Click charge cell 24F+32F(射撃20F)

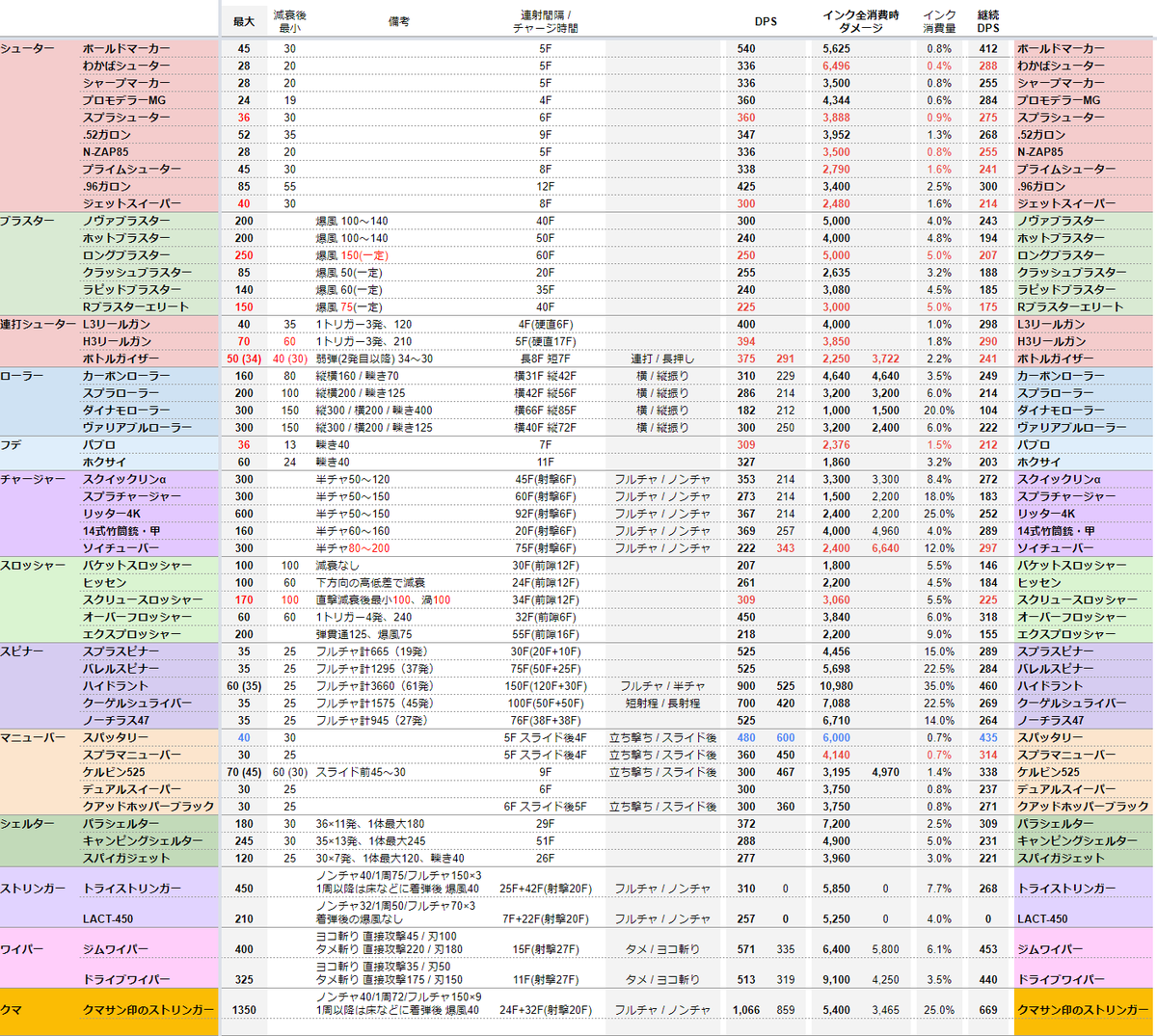[x=546, y=1010]
